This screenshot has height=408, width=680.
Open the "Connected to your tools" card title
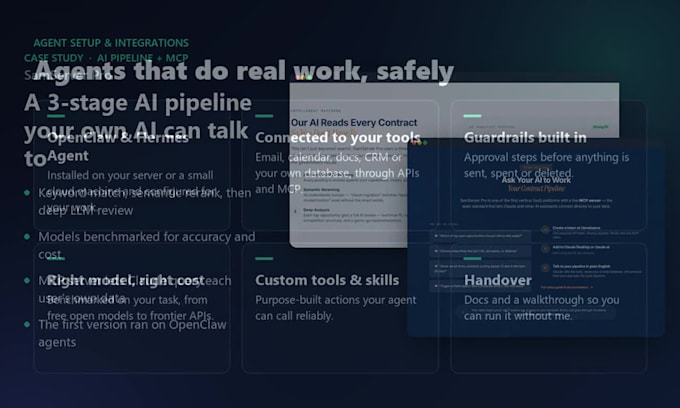tap(337, 137)
